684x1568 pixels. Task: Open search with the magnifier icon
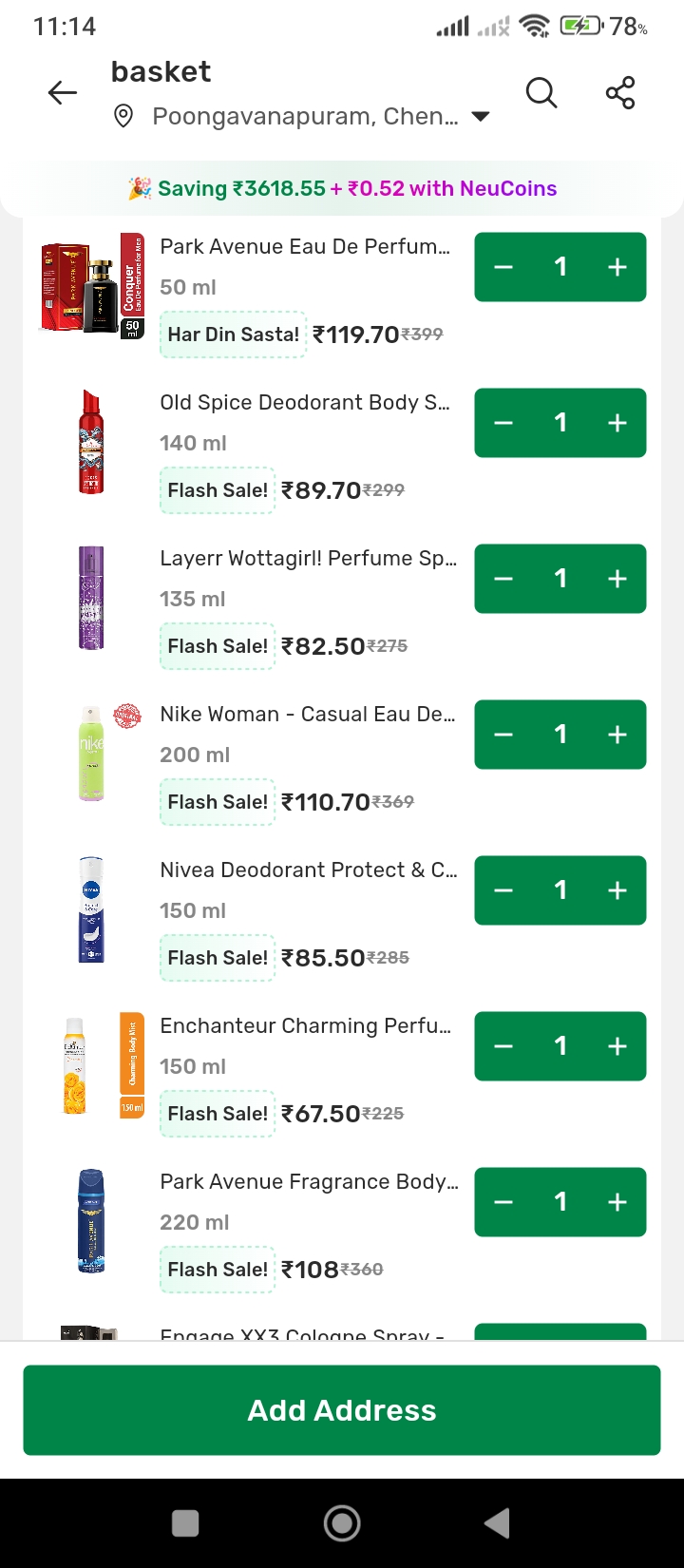[x=541, y=92]
